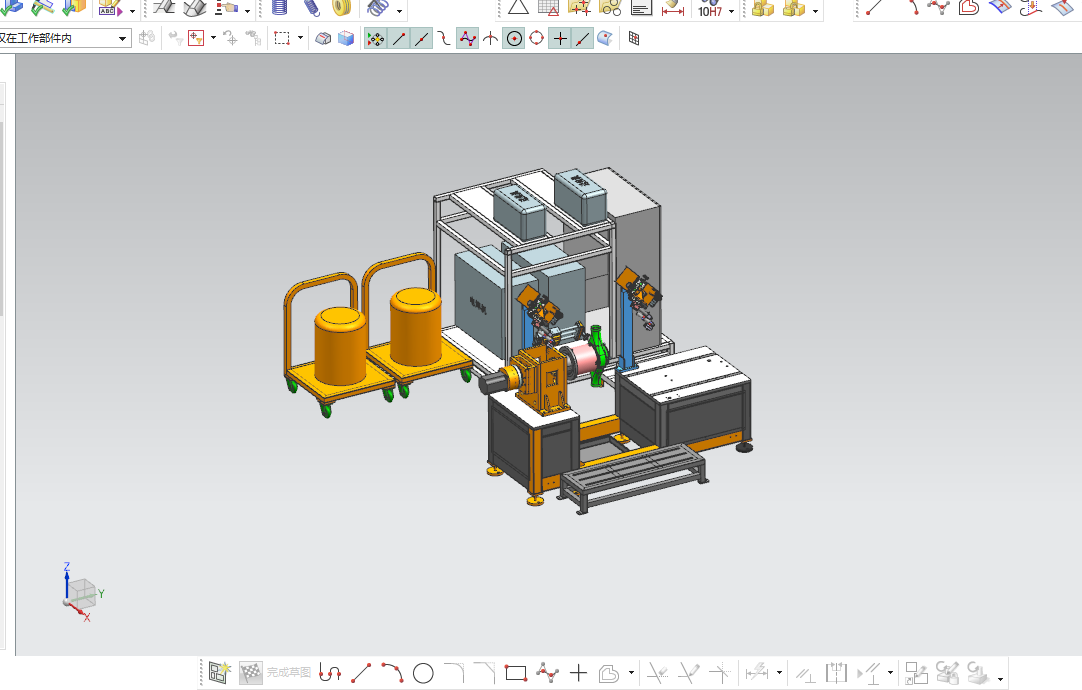Open the selection scope dropdown 在工作部件内
Image resolution: width=1082 pixels, height=690 pixels.
click(65, 39)
